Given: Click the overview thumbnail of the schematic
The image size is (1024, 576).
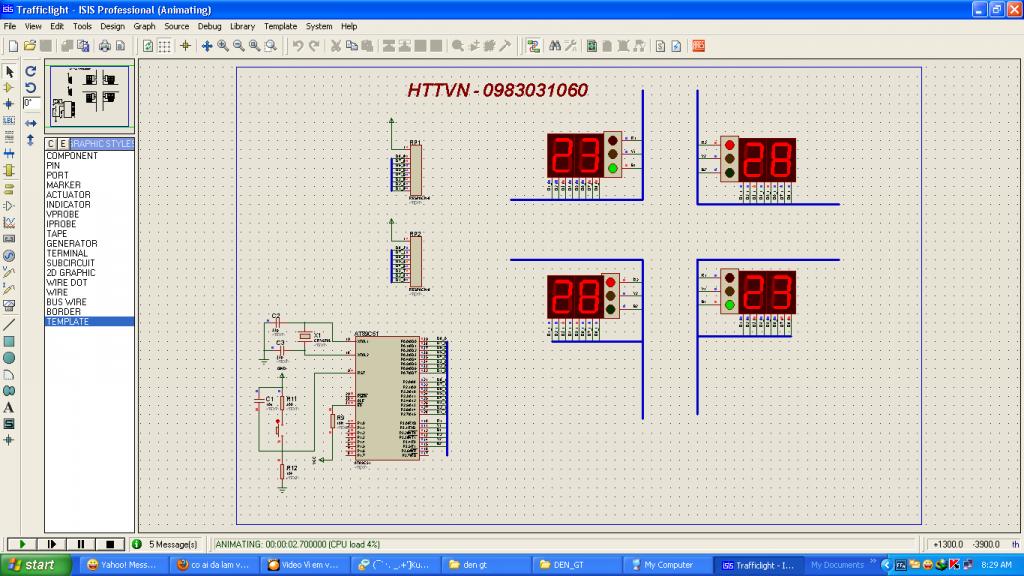Looking at the screenshot, I should click(89, 96).
